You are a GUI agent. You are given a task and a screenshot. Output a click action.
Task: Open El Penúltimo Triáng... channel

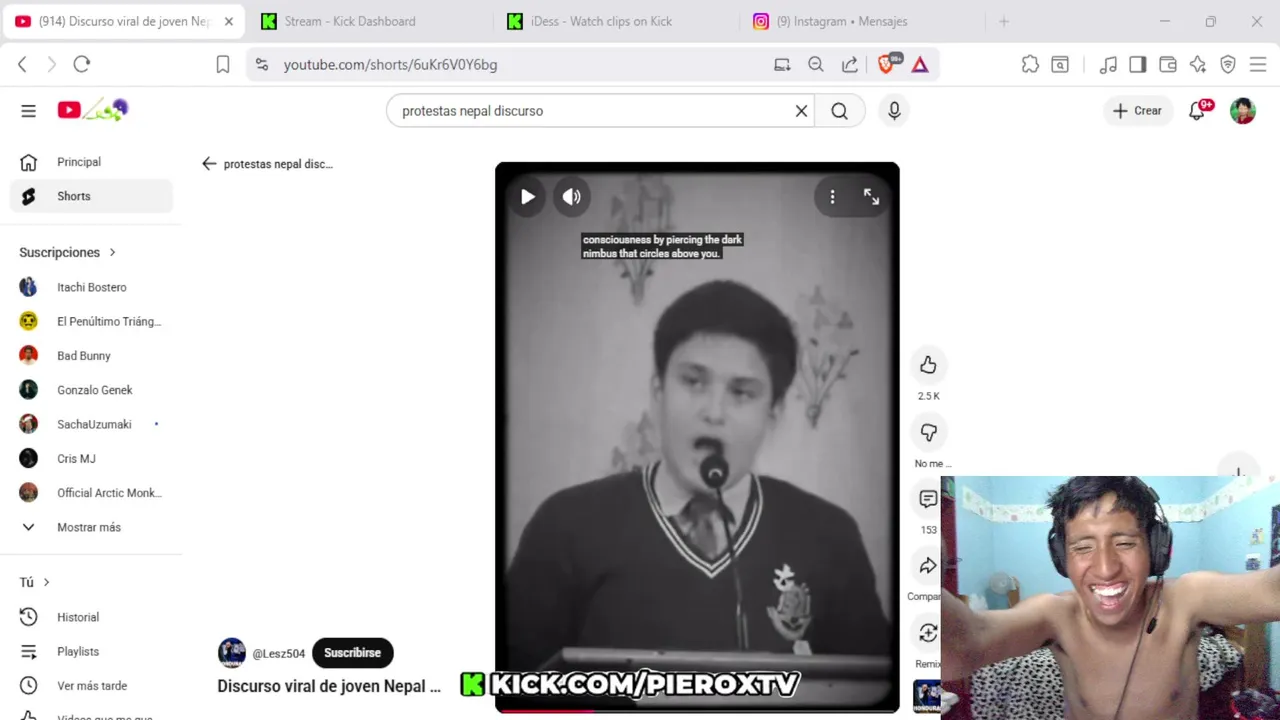click(x=91, y=321)
